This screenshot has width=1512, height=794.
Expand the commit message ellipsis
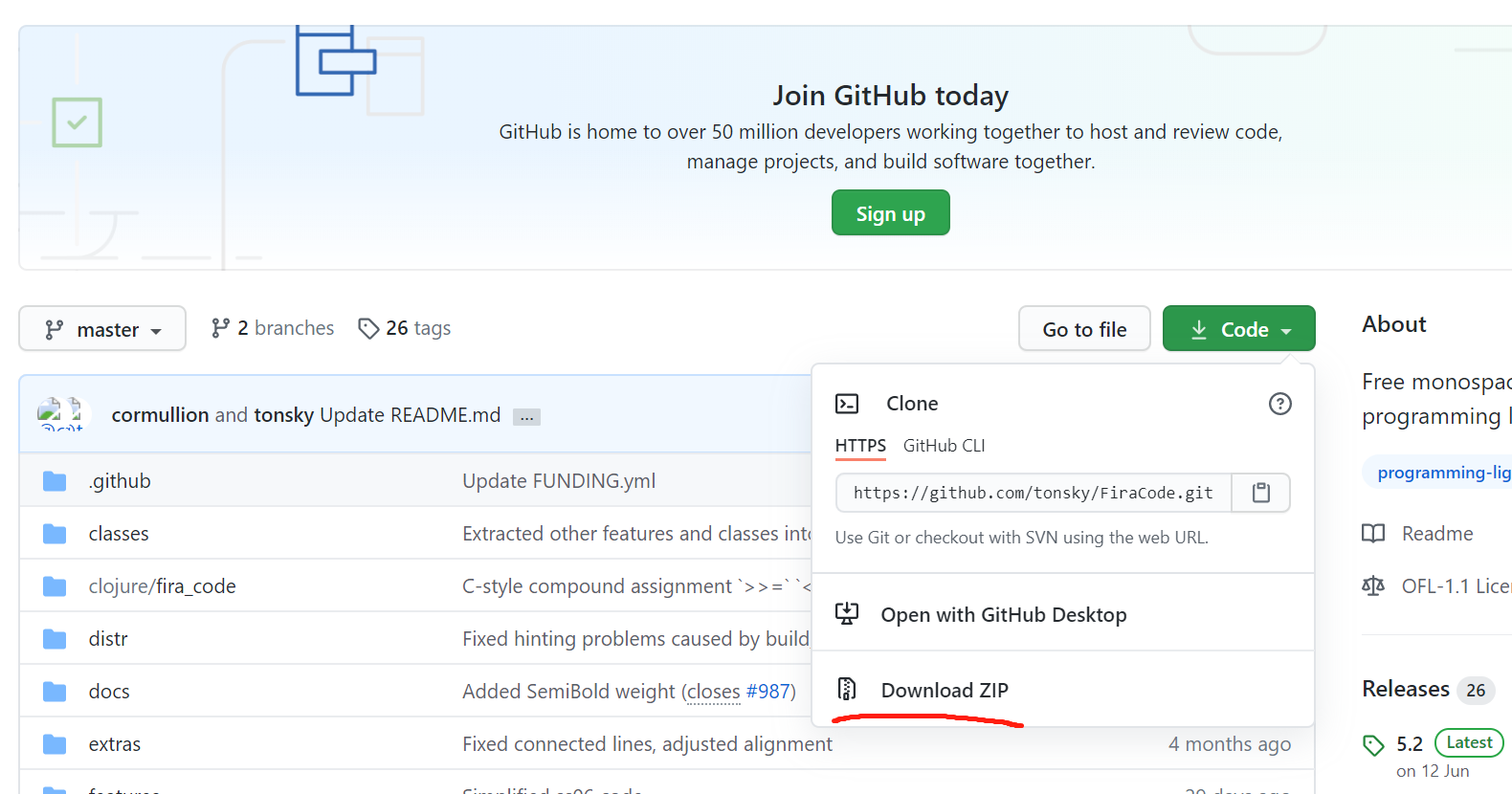[x=526, y=417]
